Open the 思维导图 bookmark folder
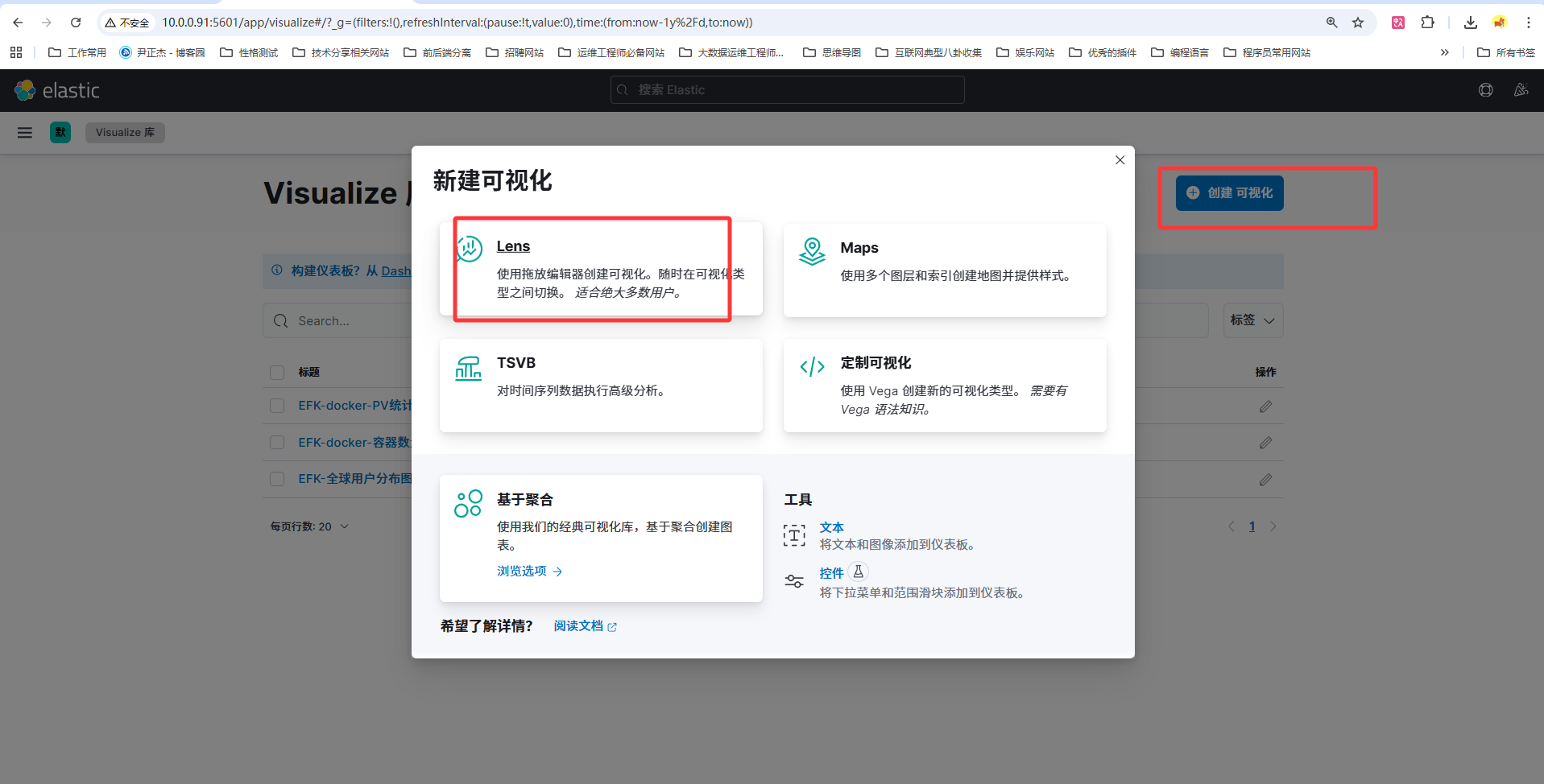This screenshot has width=1544, height=784. 832,52
